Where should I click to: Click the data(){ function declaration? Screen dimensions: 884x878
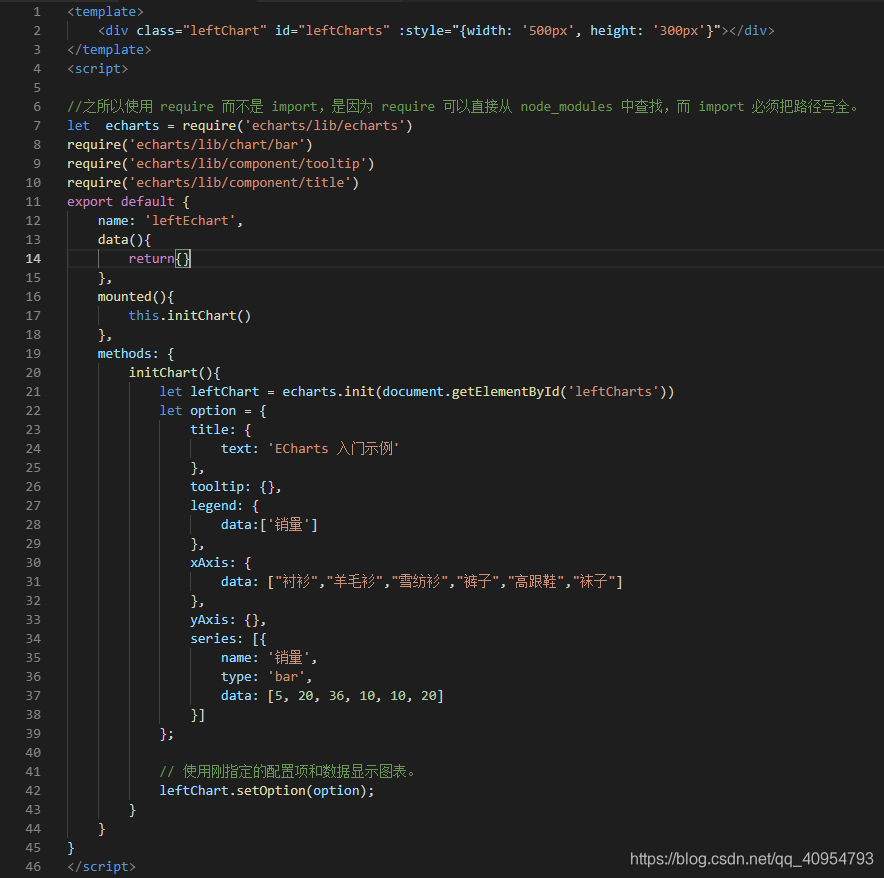124,240
